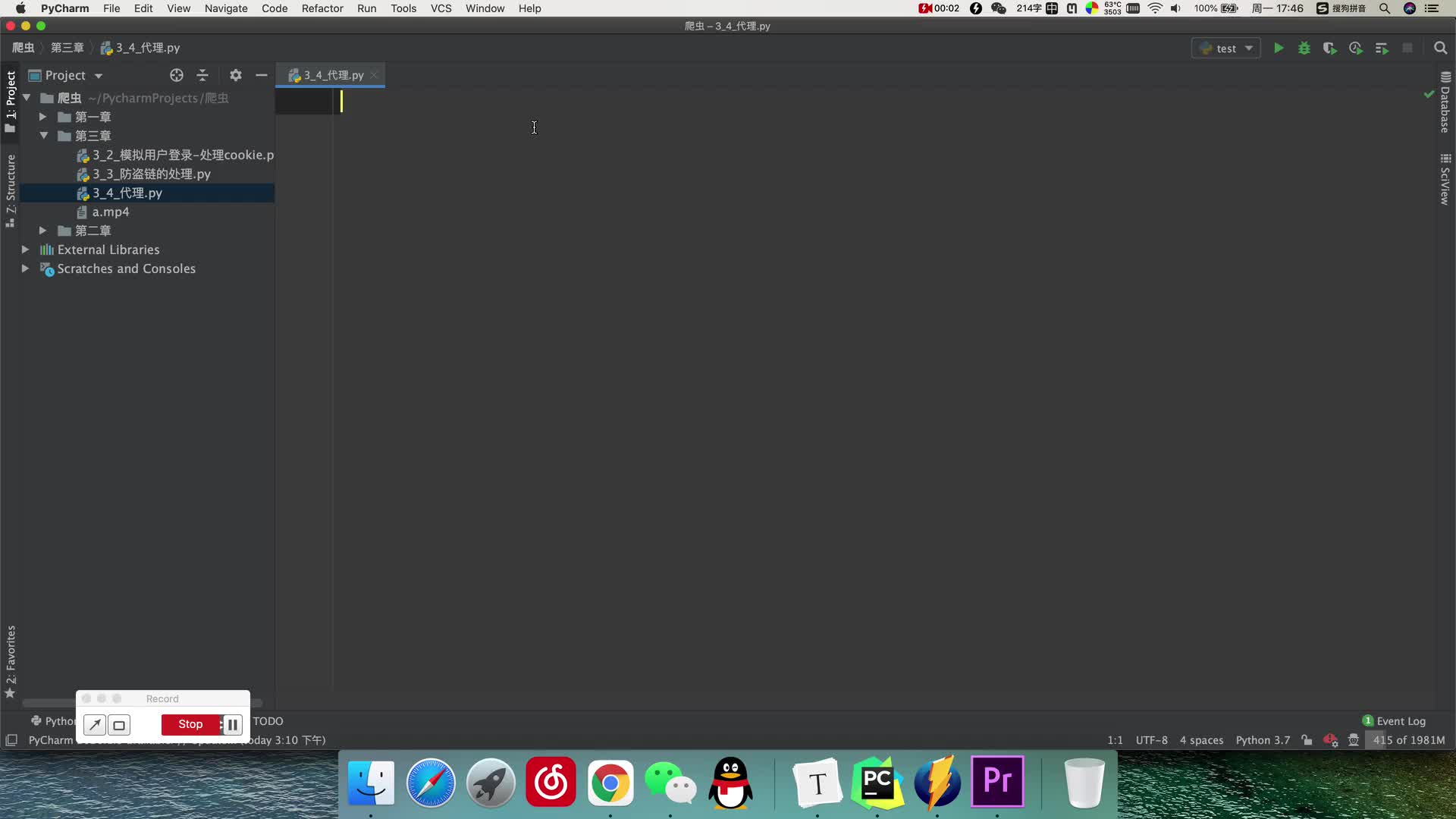Close the 3_4_代理.py editor tab

click(374, 75)
